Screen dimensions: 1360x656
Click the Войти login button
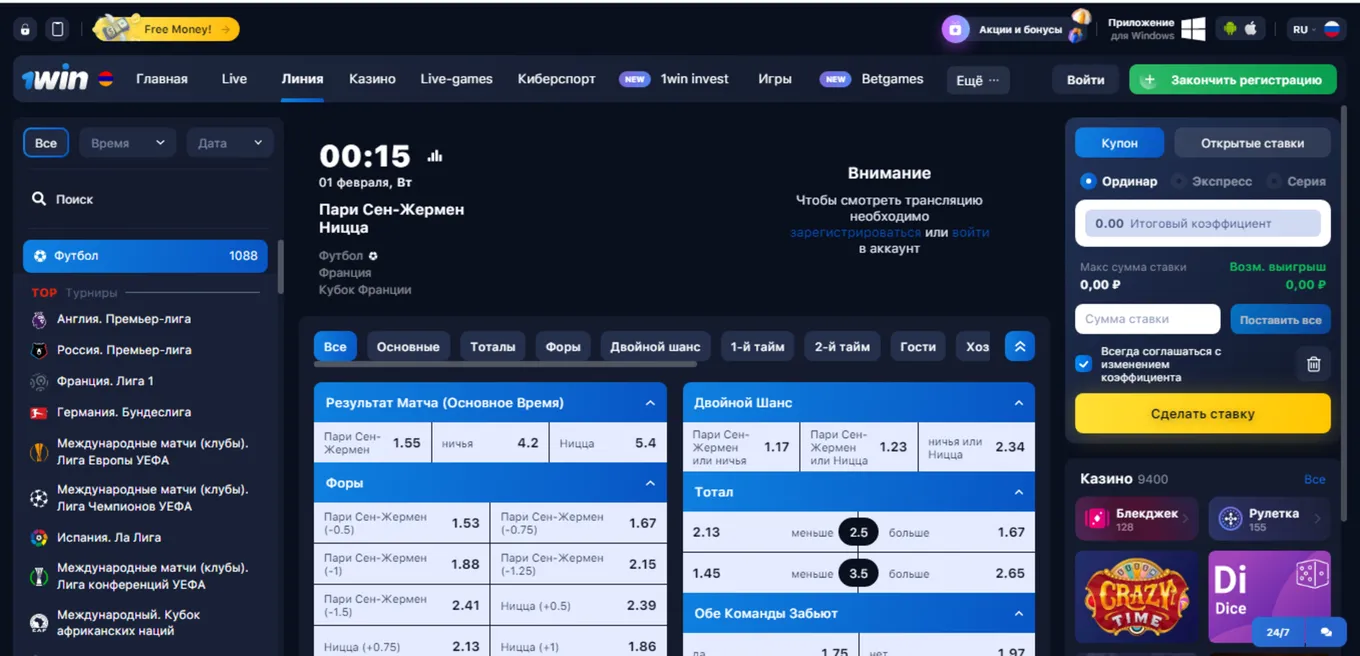click(1085, 80)
